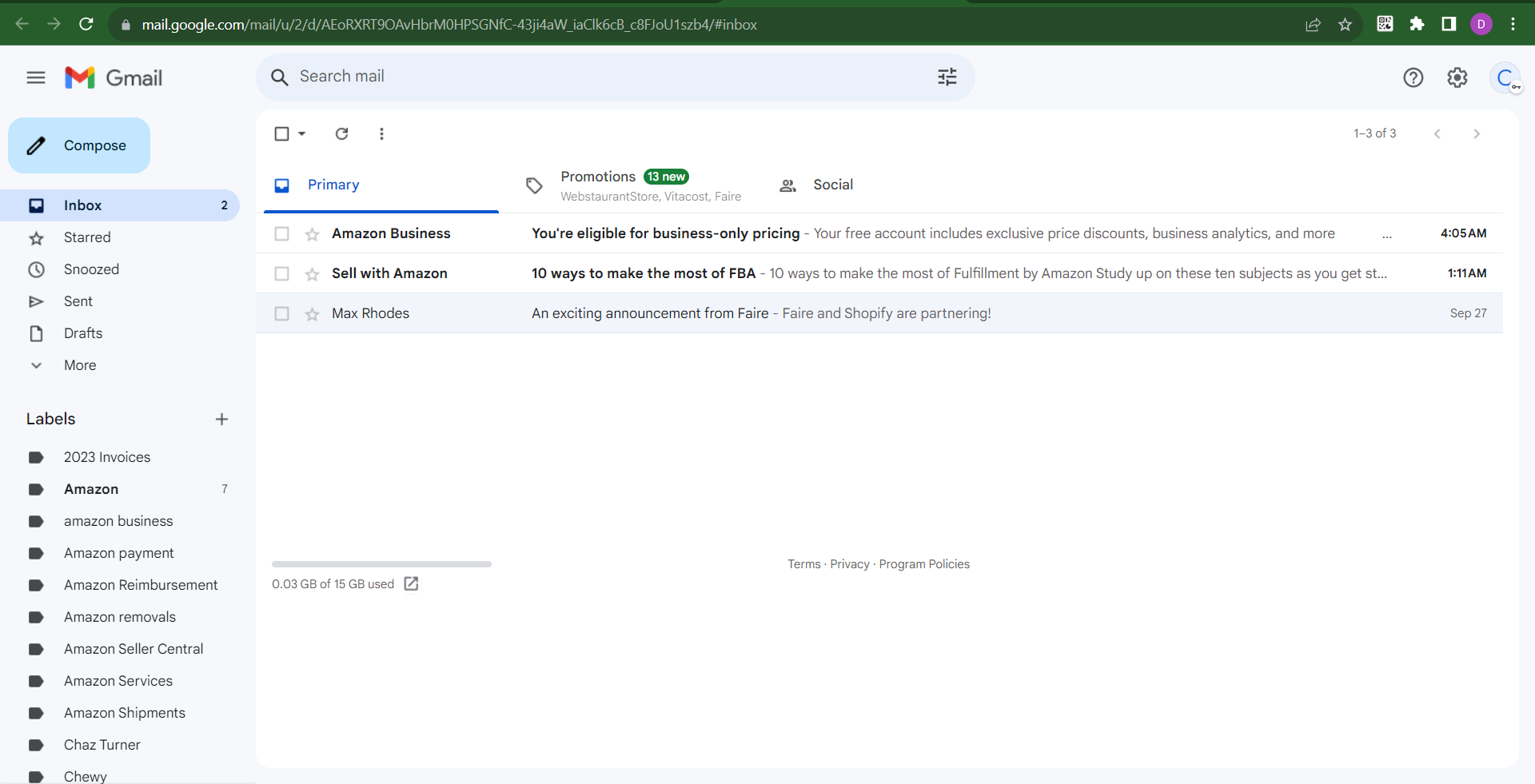Open the Snoozed folder

(120, 269)
